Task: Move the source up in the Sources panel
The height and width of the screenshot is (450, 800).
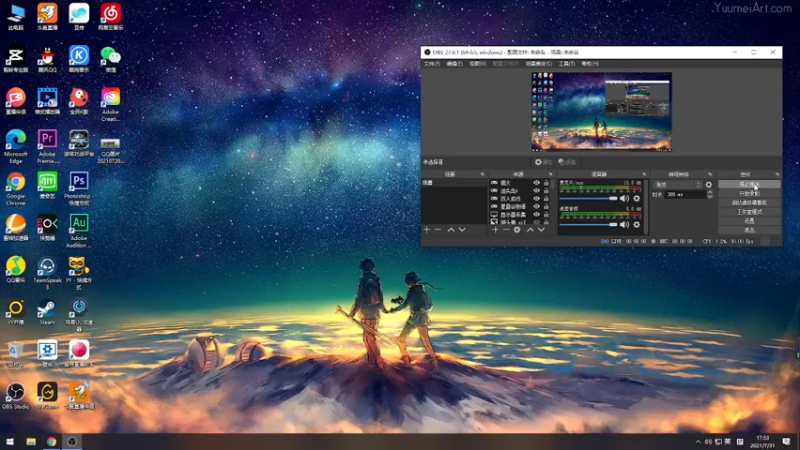Action: [530, 230]
